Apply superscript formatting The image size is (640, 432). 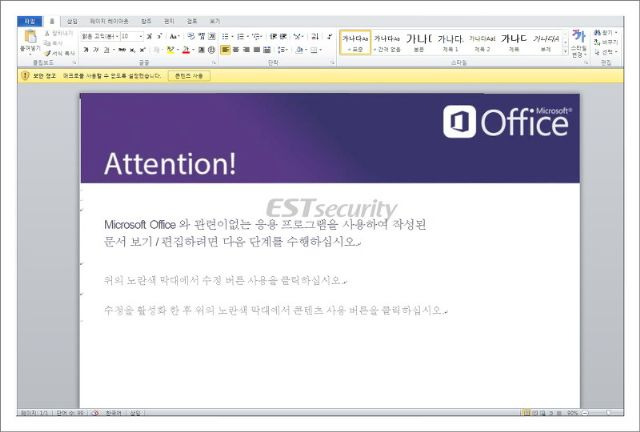pos(142,50)
